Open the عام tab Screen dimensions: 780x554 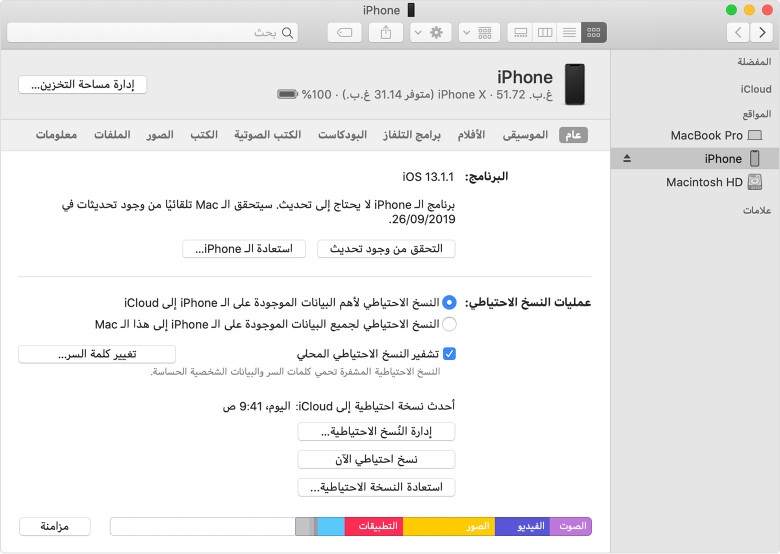573,135
